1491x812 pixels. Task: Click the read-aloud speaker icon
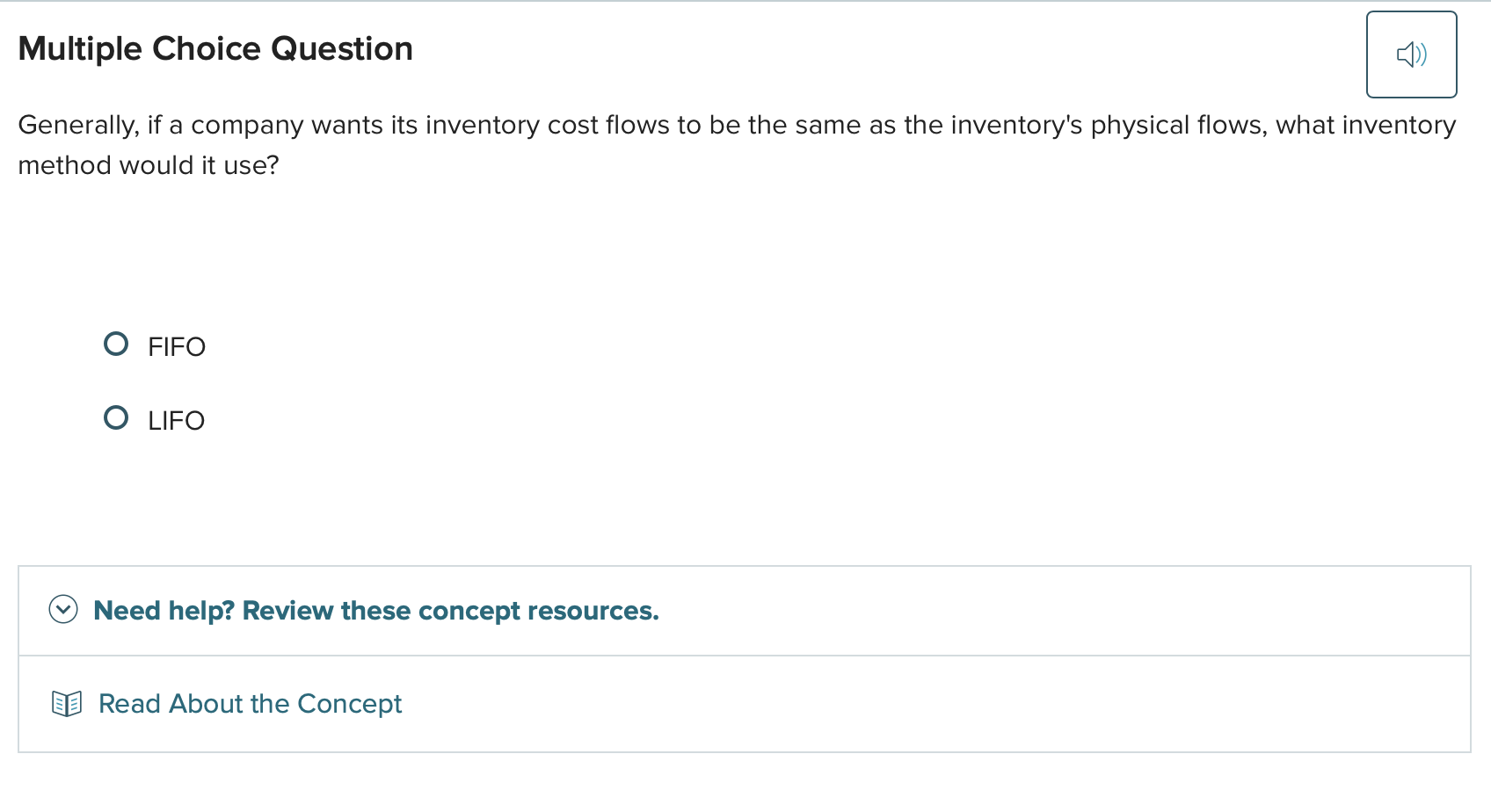1411,54
